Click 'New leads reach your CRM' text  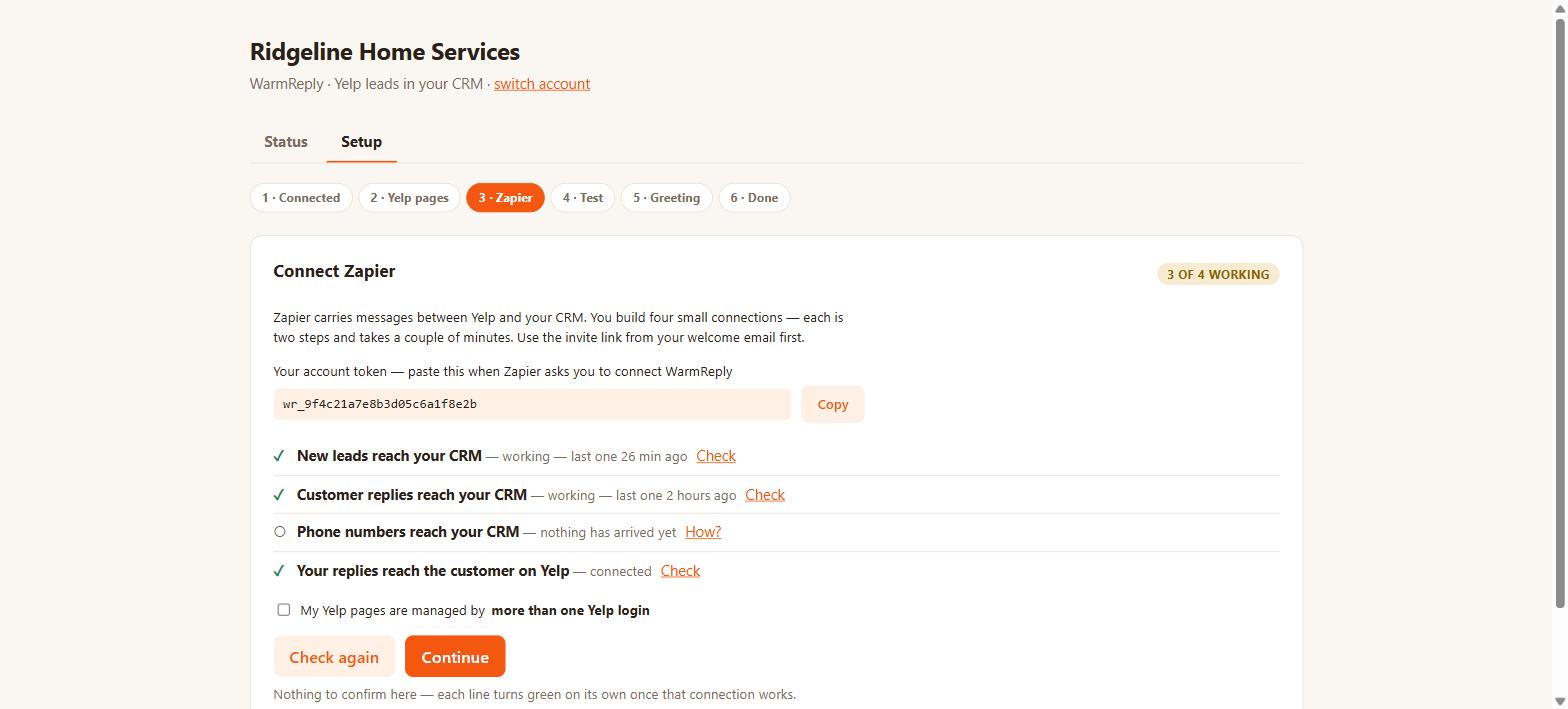(389, 456)
